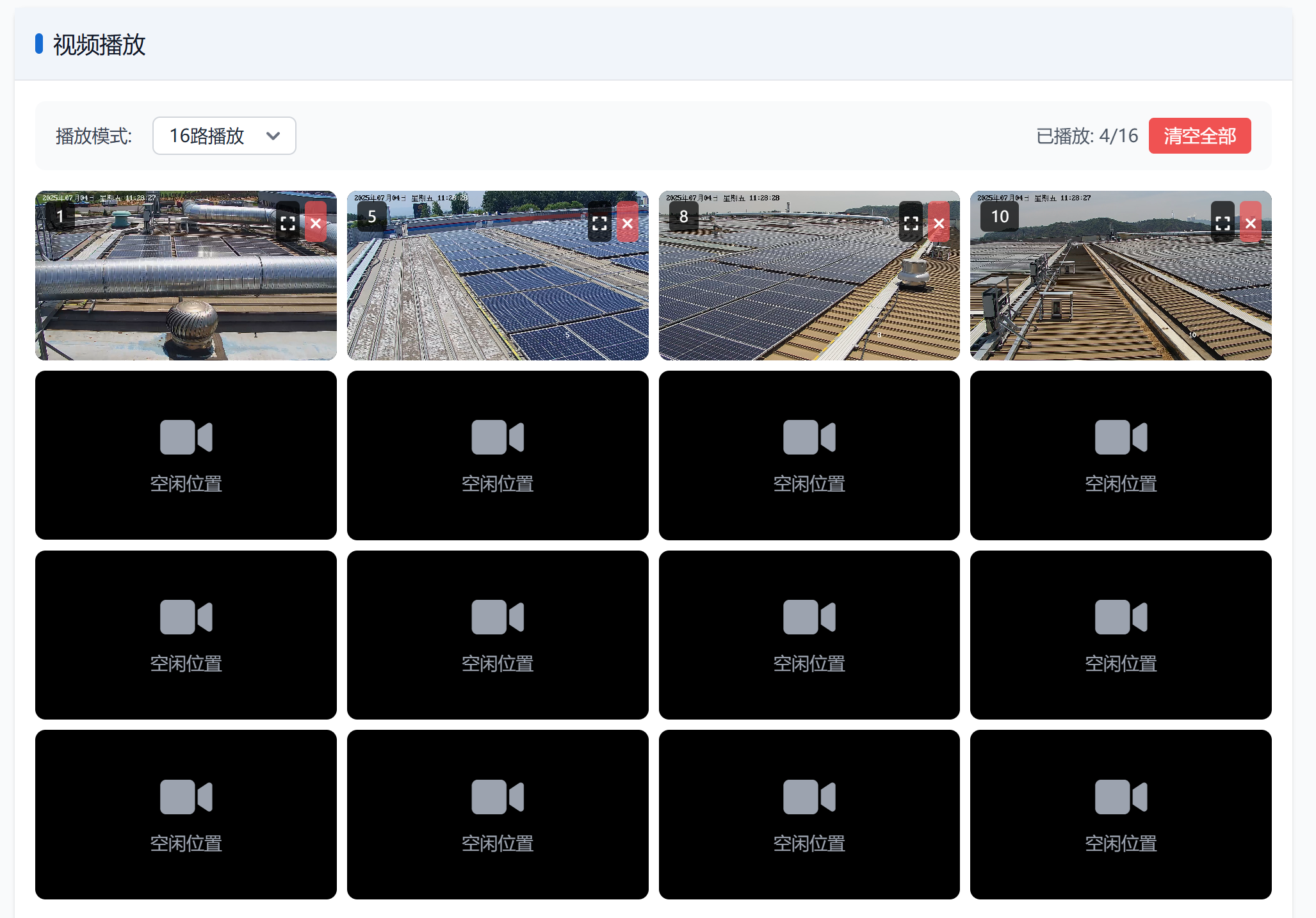Close the camera 1 video feed
This screenshot has width=1316, height=918.
pos(316,222)
